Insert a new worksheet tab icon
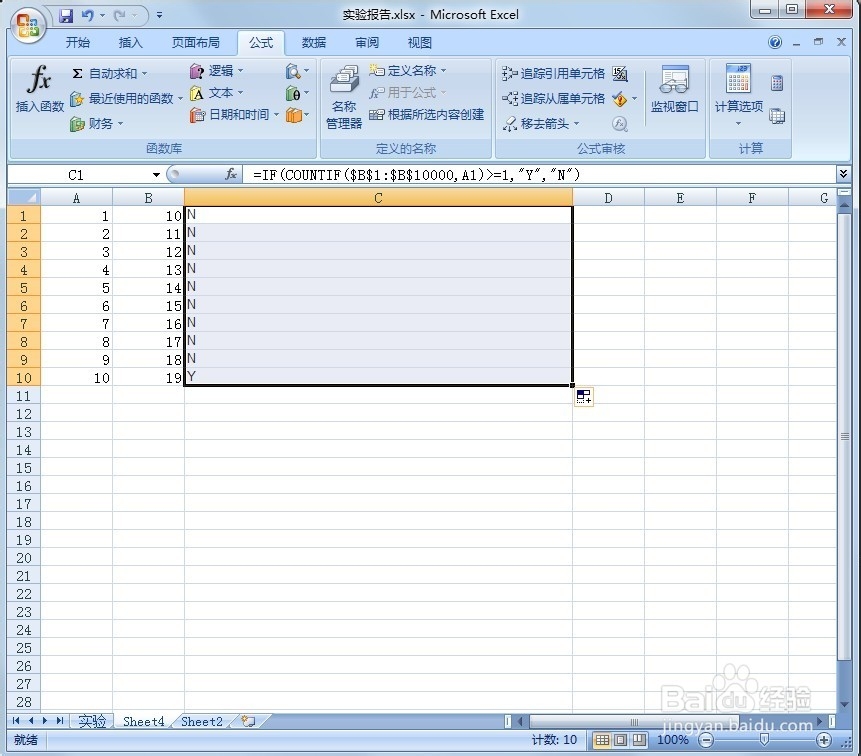Image resolution: width=861 pixels, height=756 pixels. [x=248, y=721]
